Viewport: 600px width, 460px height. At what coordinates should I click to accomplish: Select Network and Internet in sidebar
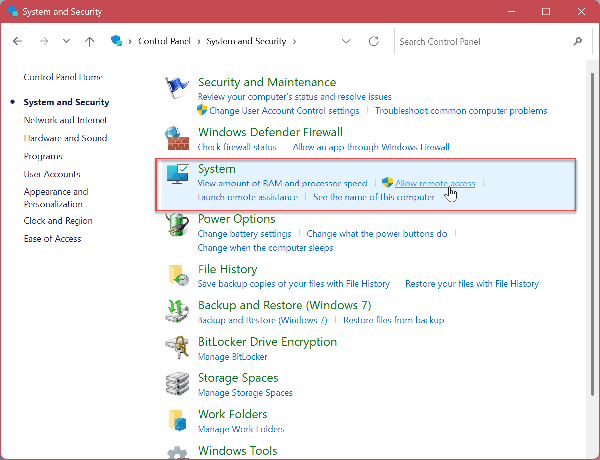(x=64, y=120)
